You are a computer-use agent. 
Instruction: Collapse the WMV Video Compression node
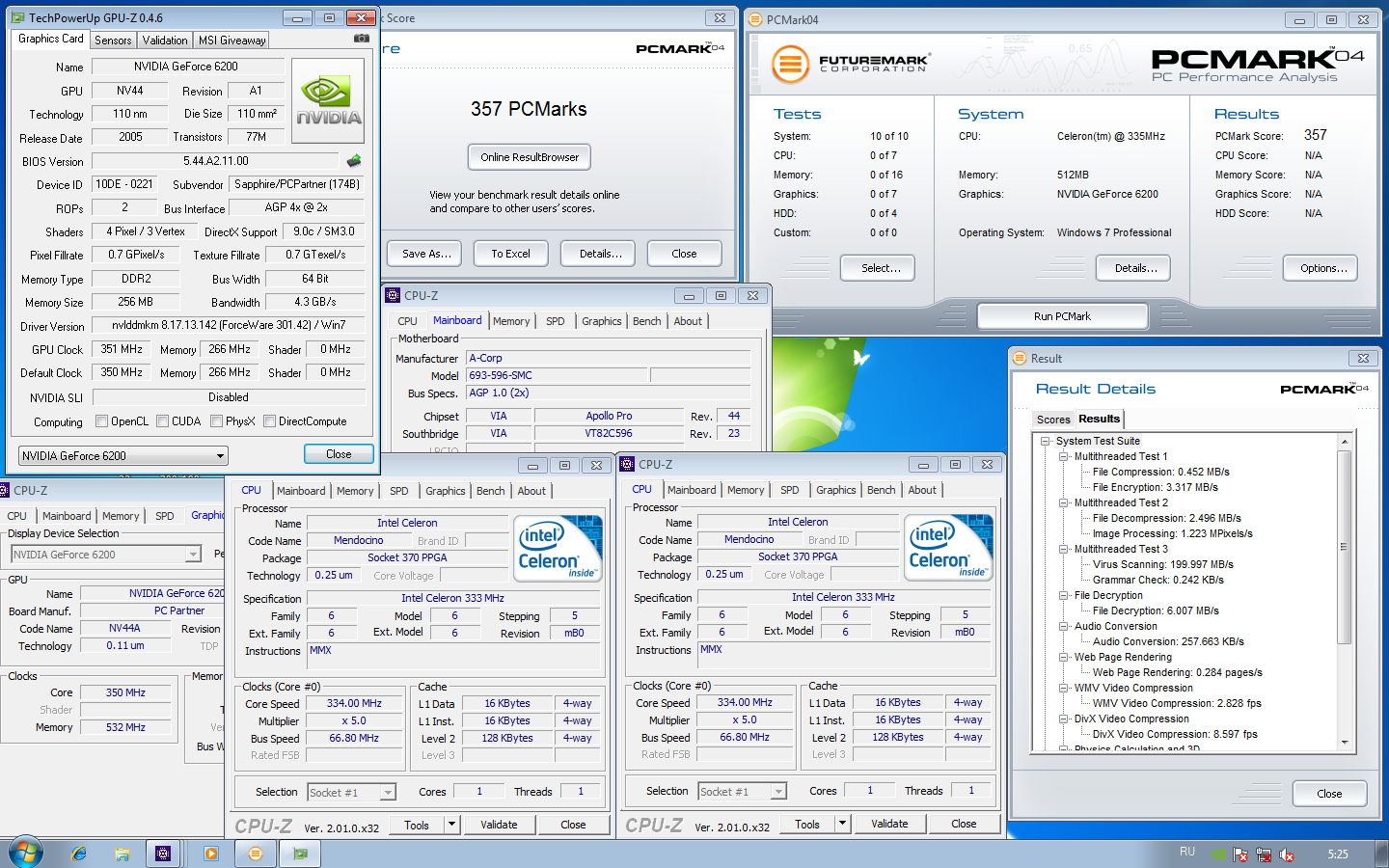click(1064, 688)
